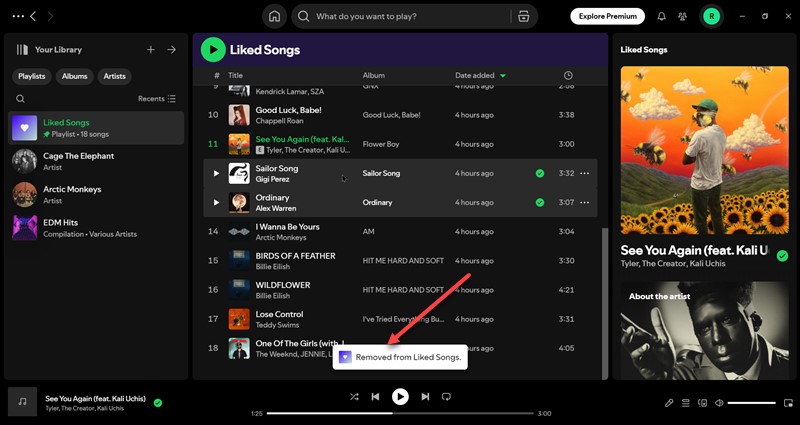The width and height of the screenshot is (800, 425).
Task: Filter the library by Playlists
Action: pyautogui.click(x=32, y=76)
